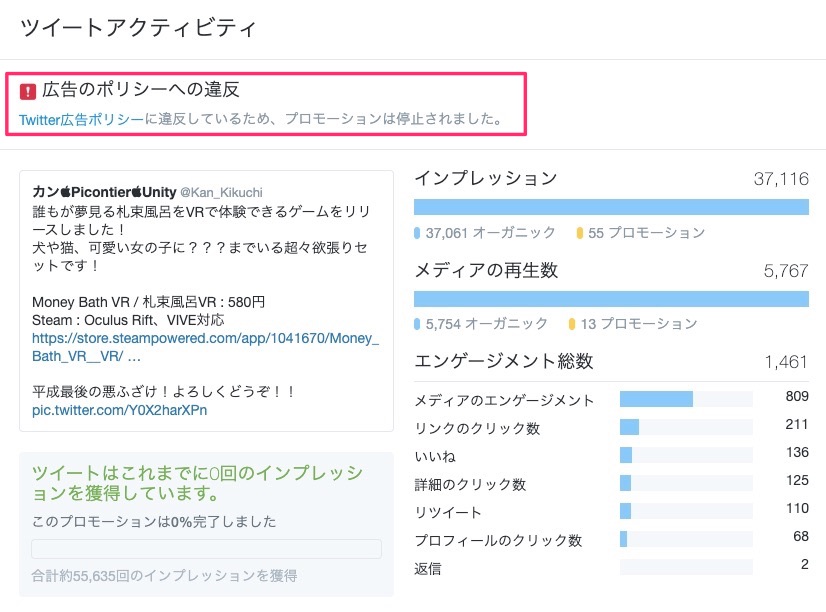
Task: Click the プロフィールのクリック数 label
Action: coord(498,540)
